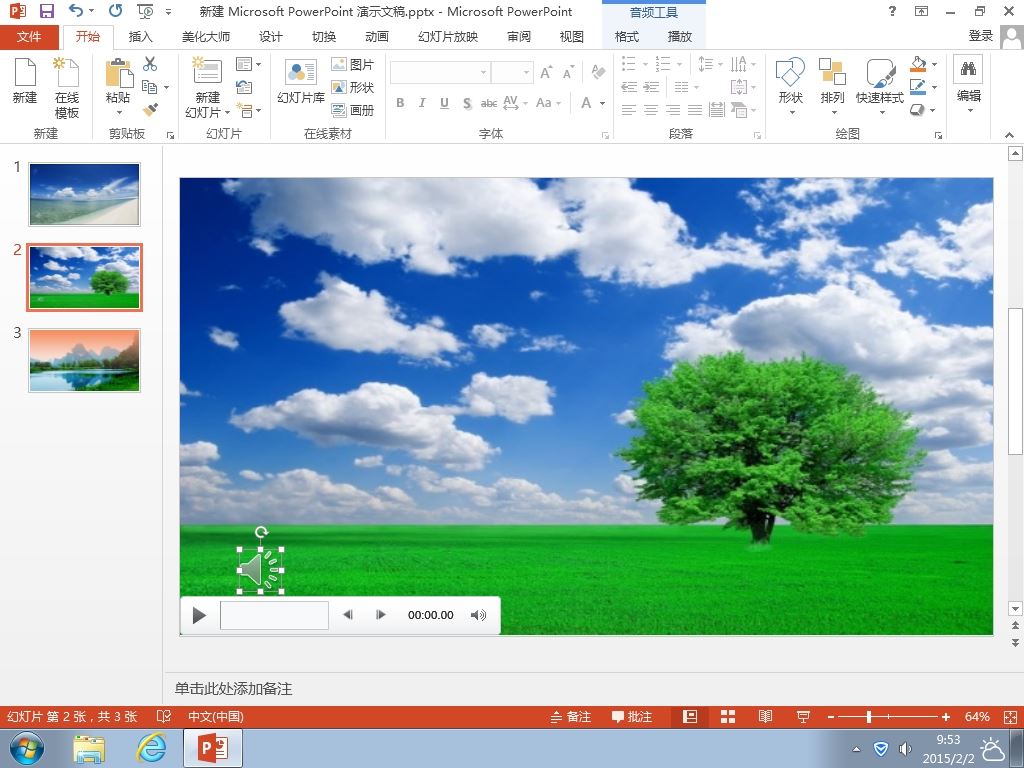
Task: Increase font size with large A icon
Action: [x=546, y=72]
